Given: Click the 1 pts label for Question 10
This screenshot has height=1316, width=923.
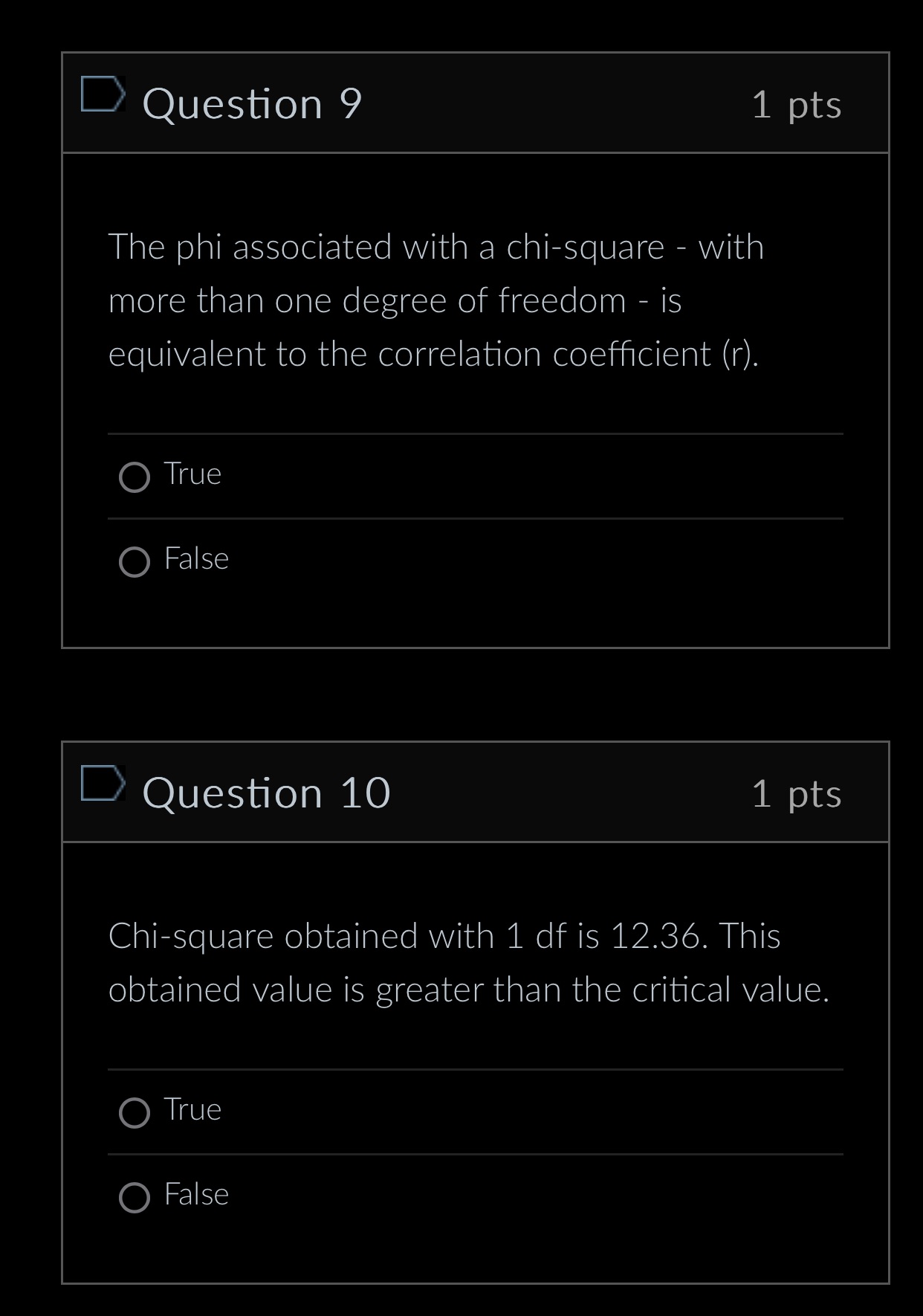Looking at the screenshot, I should tap(797, 796).
